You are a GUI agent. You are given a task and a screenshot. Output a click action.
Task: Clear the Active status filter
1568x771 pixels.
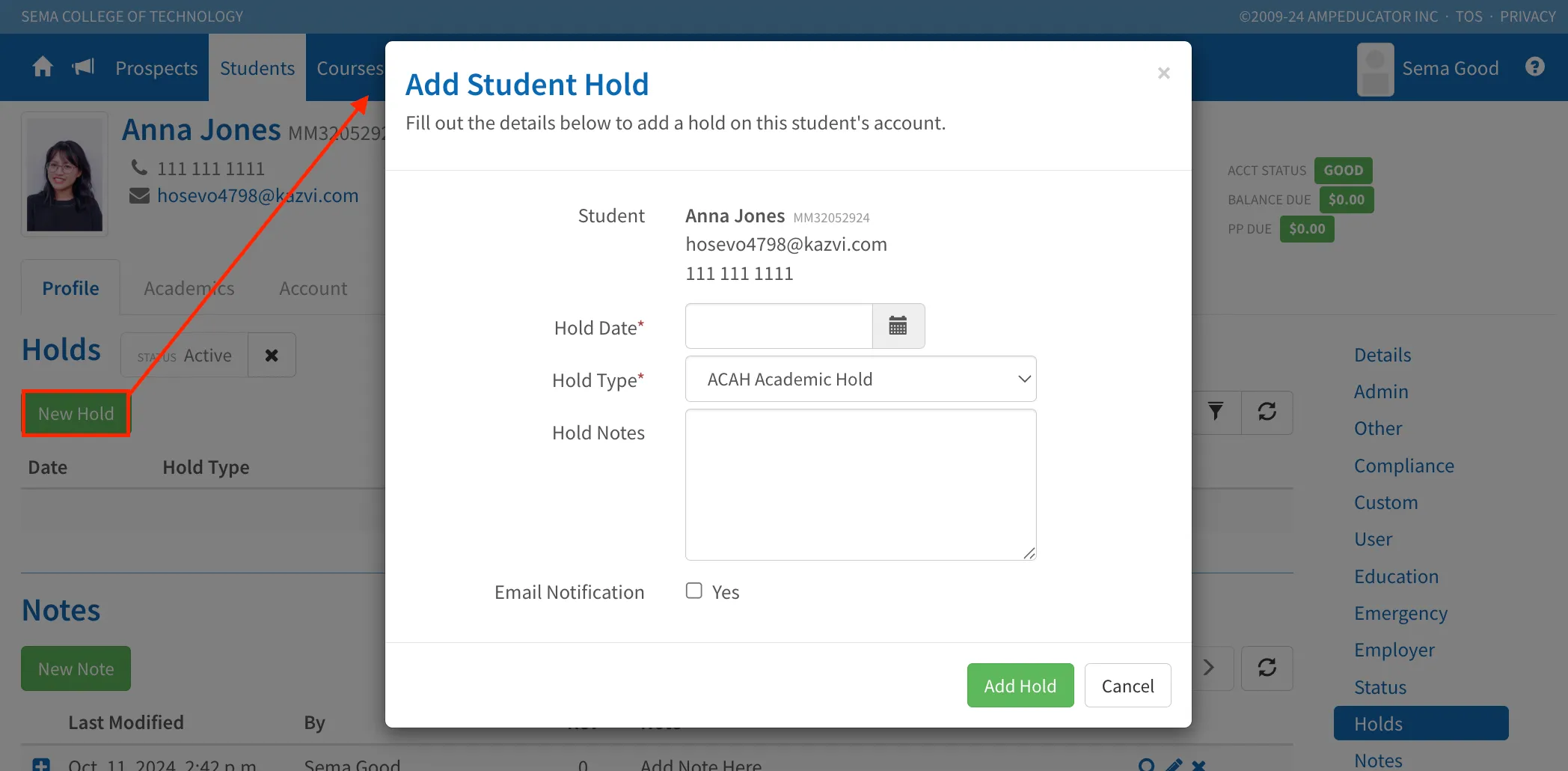pos(272,355)
